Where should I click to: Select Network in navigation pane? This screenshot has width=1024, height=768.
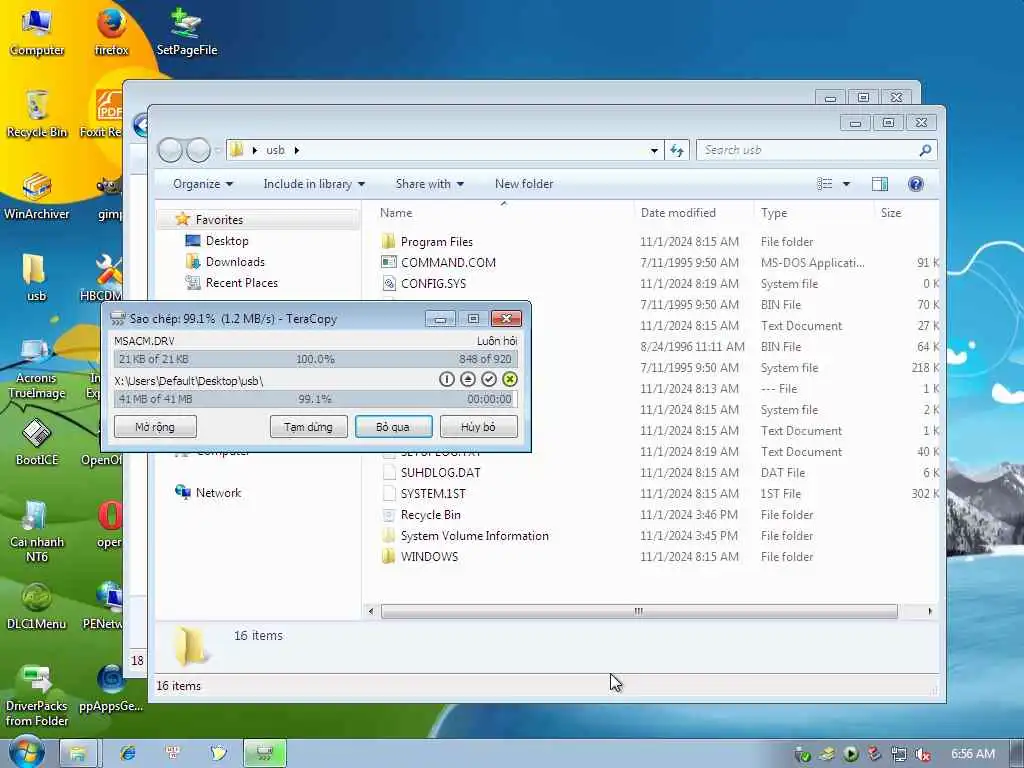point(218,493)
